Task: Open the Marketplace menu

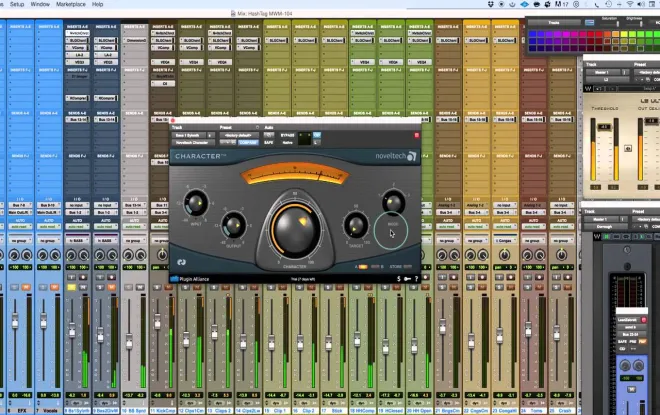Action: 71,4
